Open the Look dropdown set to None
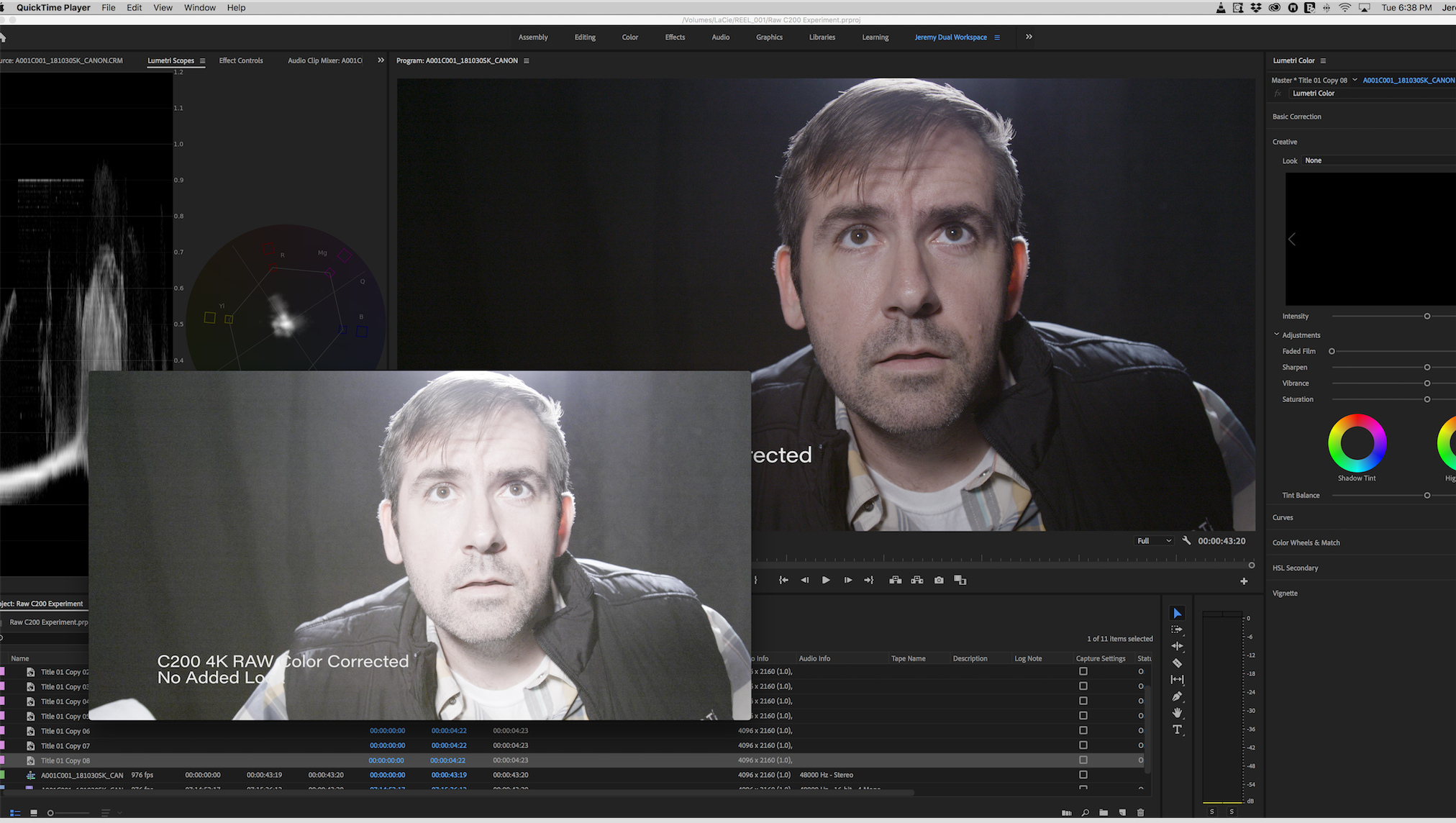The image size is (1456, 823). pyautogui.click(x=1379, y=160)
